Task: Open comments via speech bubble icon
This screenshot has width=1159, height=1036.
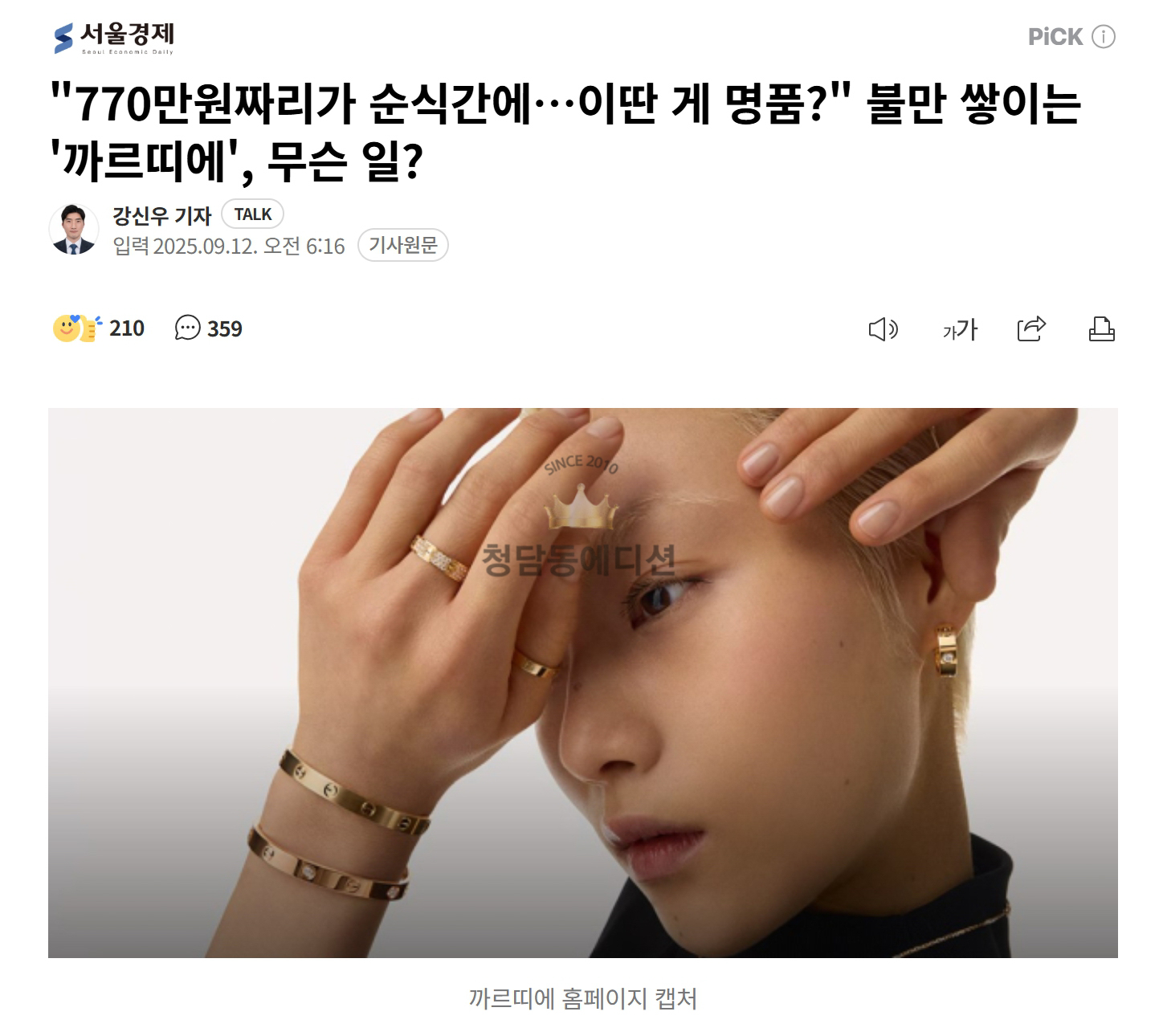Action: (187, 328)
